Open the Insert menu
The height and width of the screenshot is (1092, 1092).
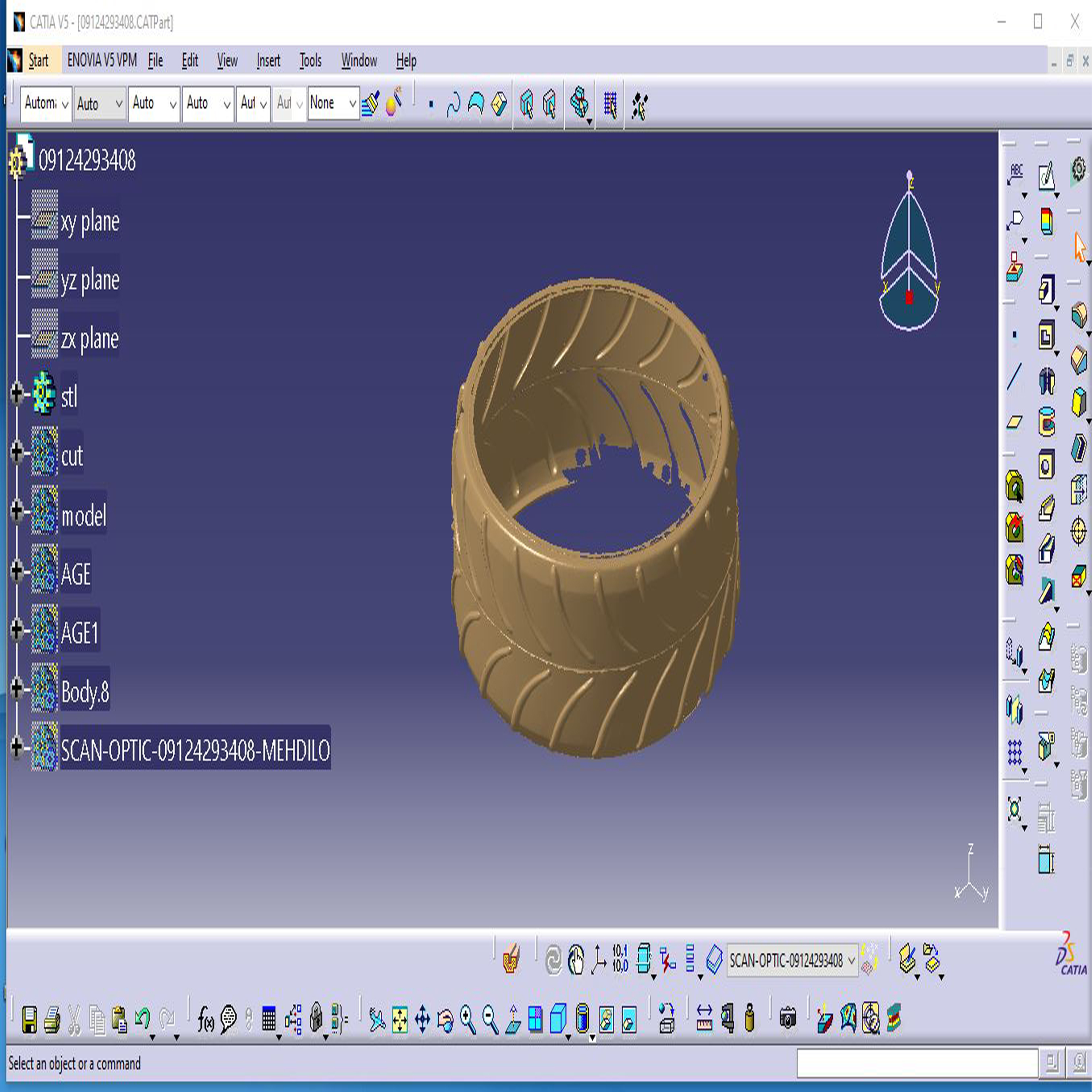coord(269,61)
